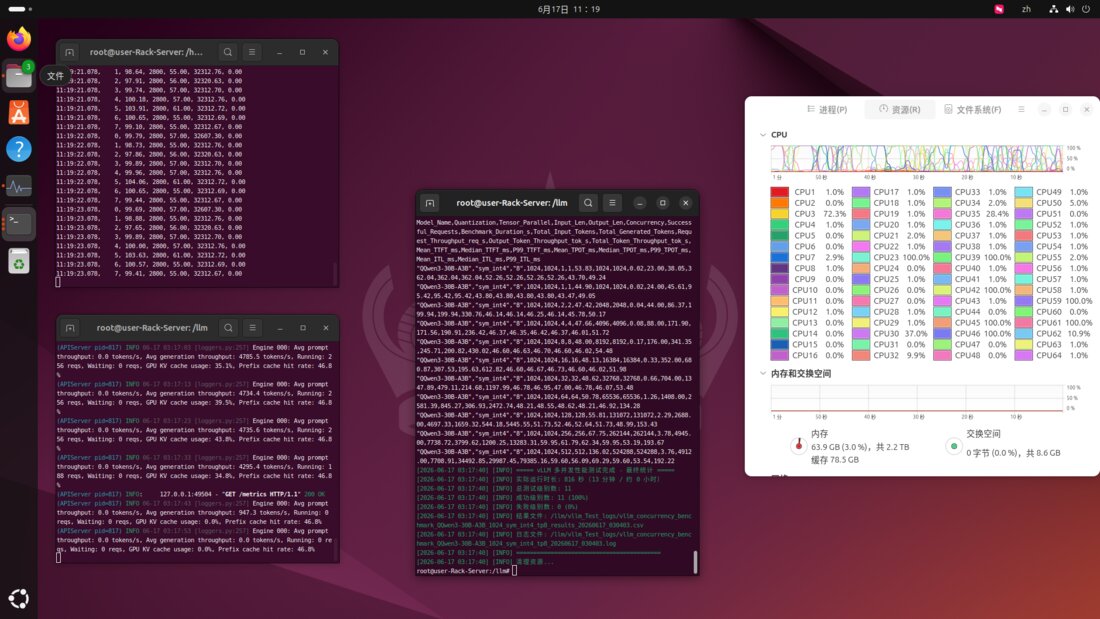1100x619 pixels.
Task: Click the activities pill in top bar
Action: point(20,9)
